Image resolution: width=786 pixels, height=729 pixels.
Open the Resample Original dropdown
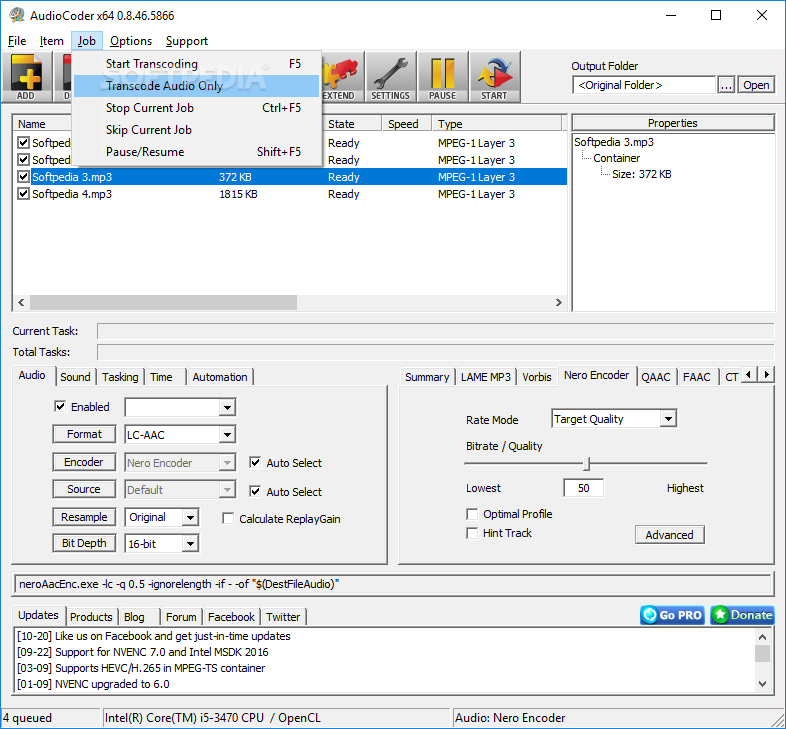(190, 517)
